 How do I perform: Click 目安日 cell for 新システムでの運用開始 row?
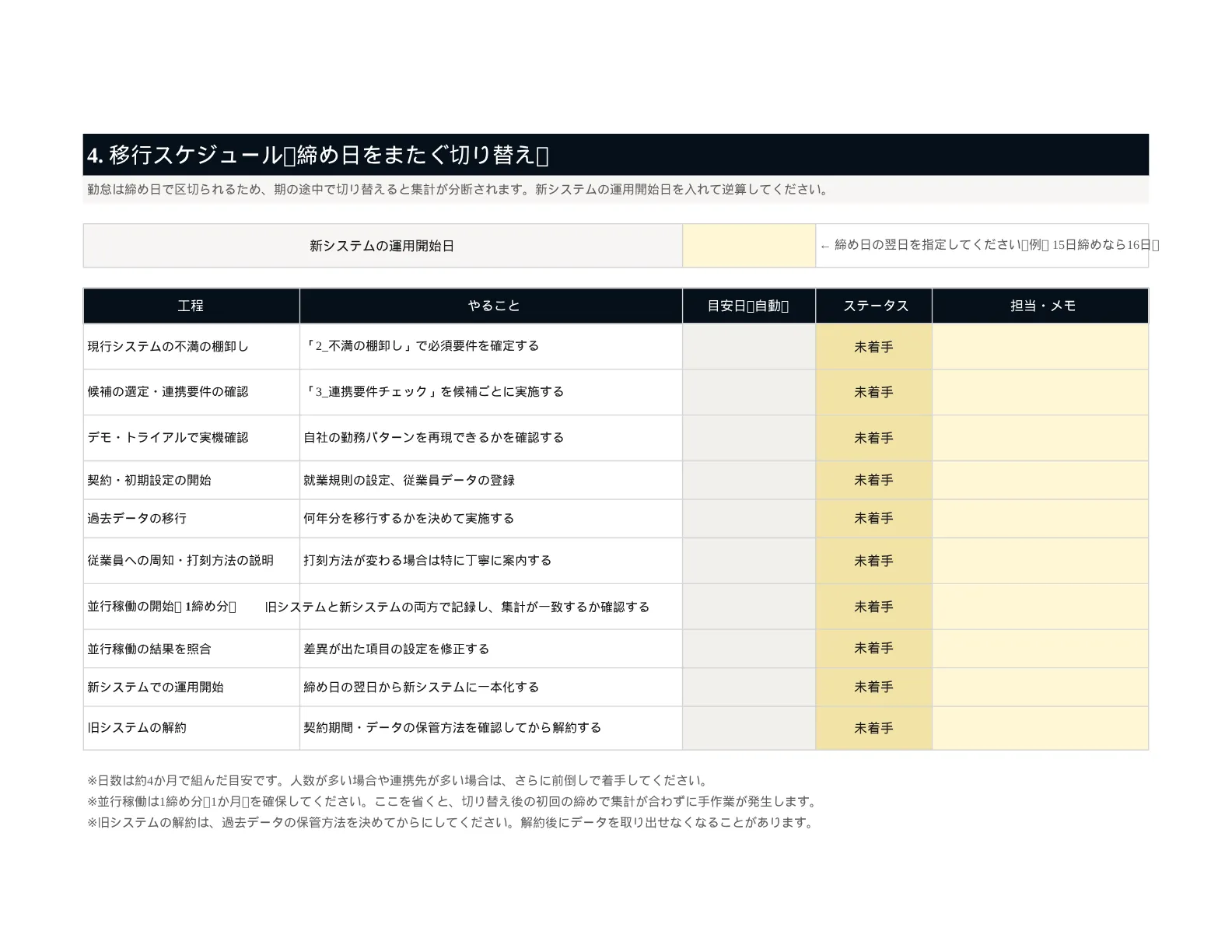[749, 687]
